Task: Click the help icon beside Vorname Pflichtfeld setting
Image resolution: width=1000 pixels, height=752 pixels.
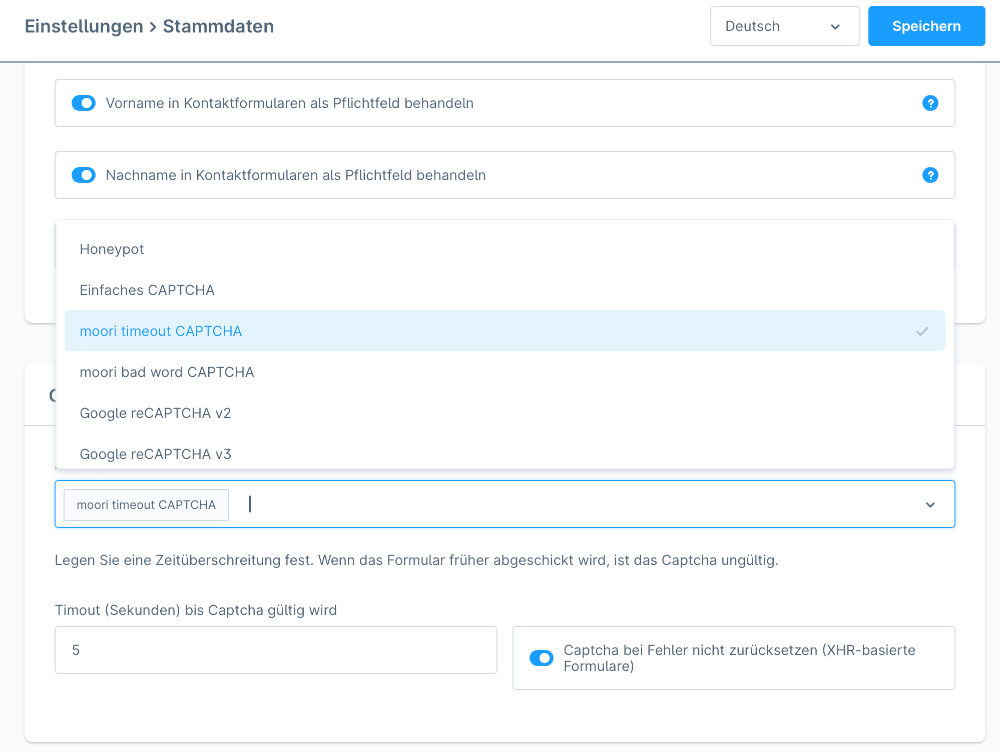Action: pyautogui.click(x=930, y=102)
